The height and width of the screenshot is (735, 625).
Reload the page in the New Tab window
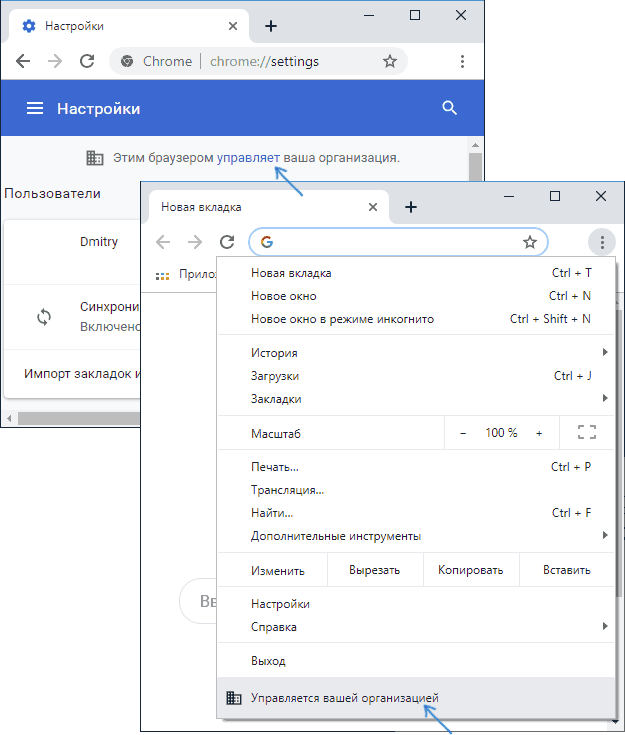pyautogui.click(x=227, y=242)
